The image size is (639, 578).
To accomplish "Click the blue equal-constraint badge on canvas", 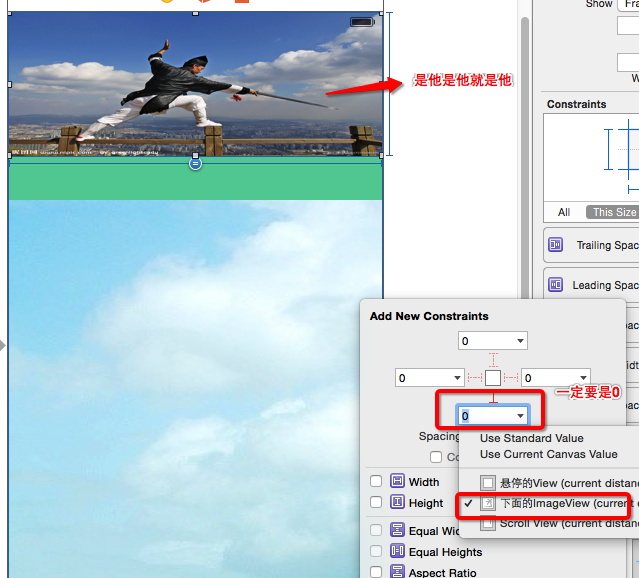I will 196,164.
